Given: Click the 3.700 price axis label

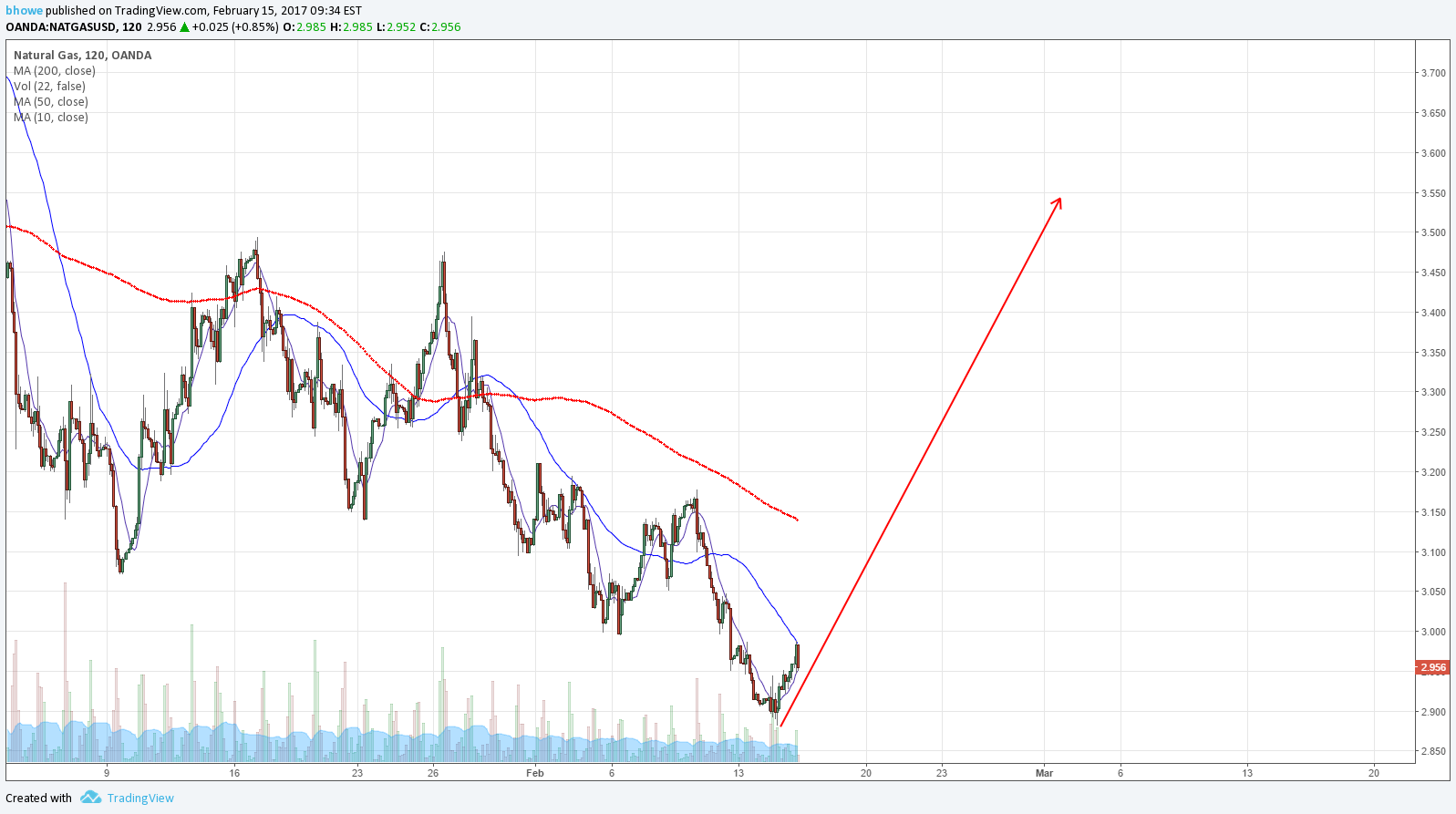Looking at the screenshot, I should pos(1433,73).
